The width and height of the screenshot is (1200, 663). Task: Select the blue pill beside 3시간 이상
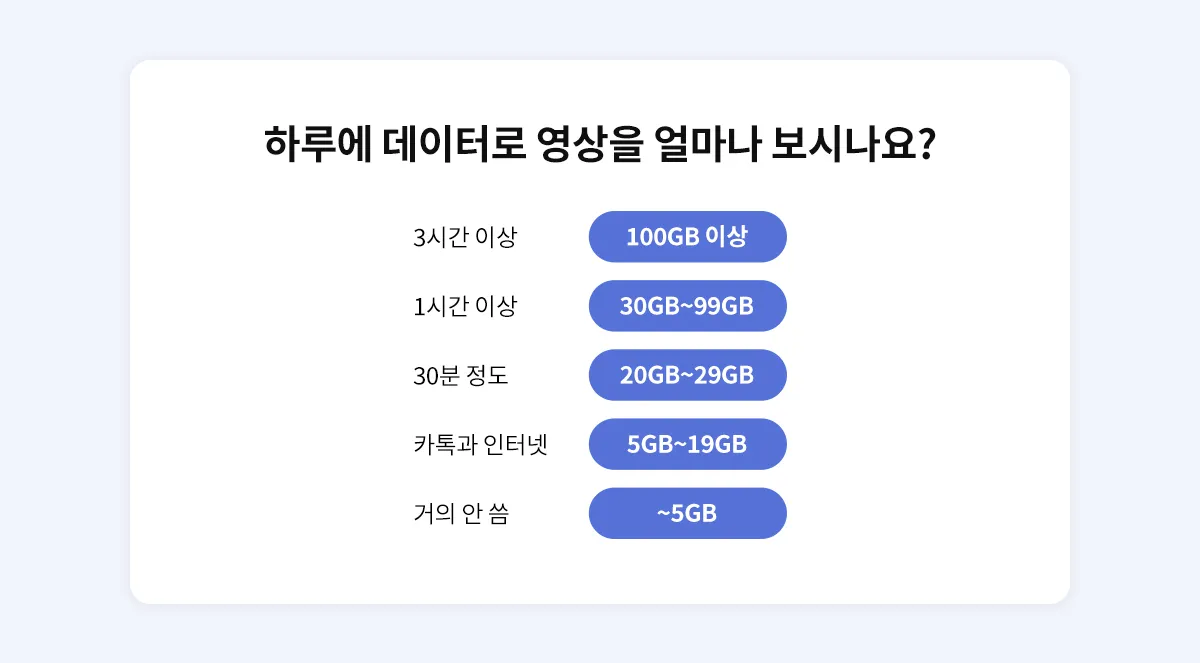point(687,237)
